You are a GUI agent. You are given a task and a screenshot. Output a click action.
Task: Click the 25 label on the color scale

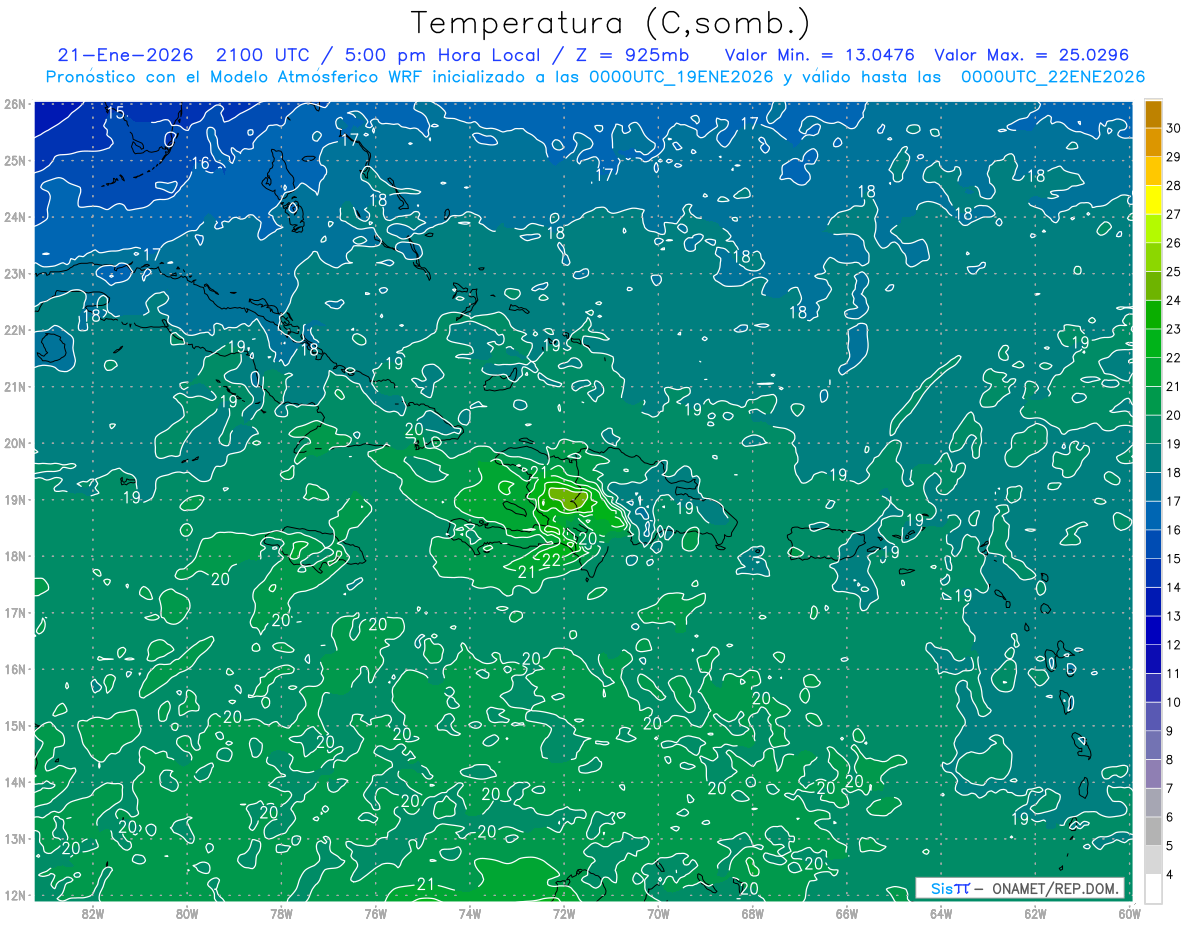click(x=1173, y=271)
